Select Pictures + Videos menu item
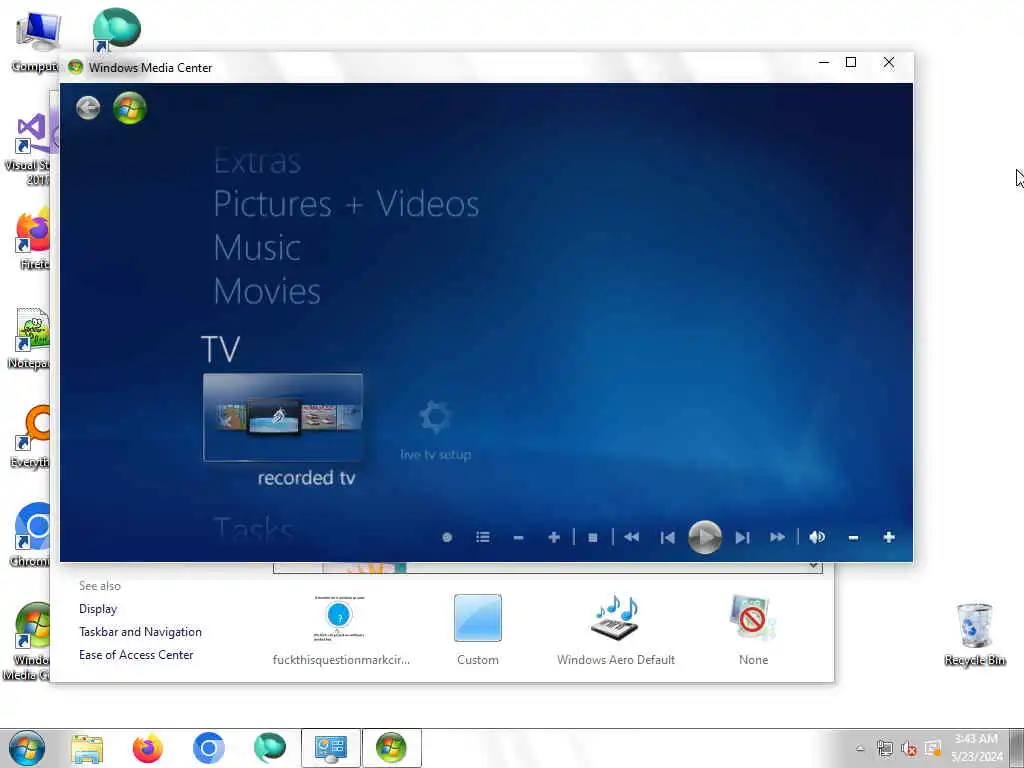Viewport: 1024px width, 768px height. coord(346,204)
